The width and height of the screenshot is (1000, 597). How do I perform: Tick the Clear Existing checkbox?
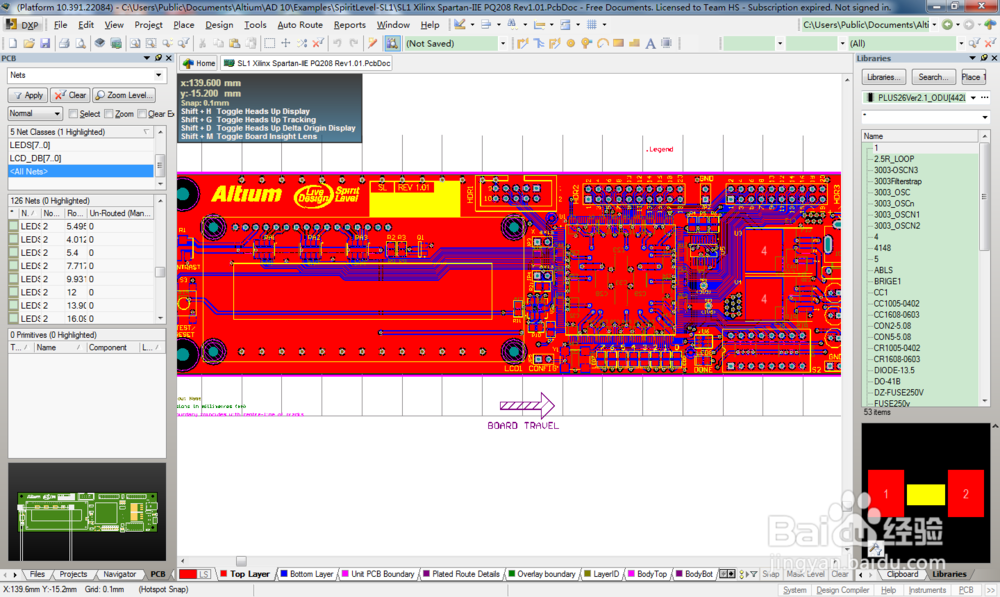click(x=142, y=114)
